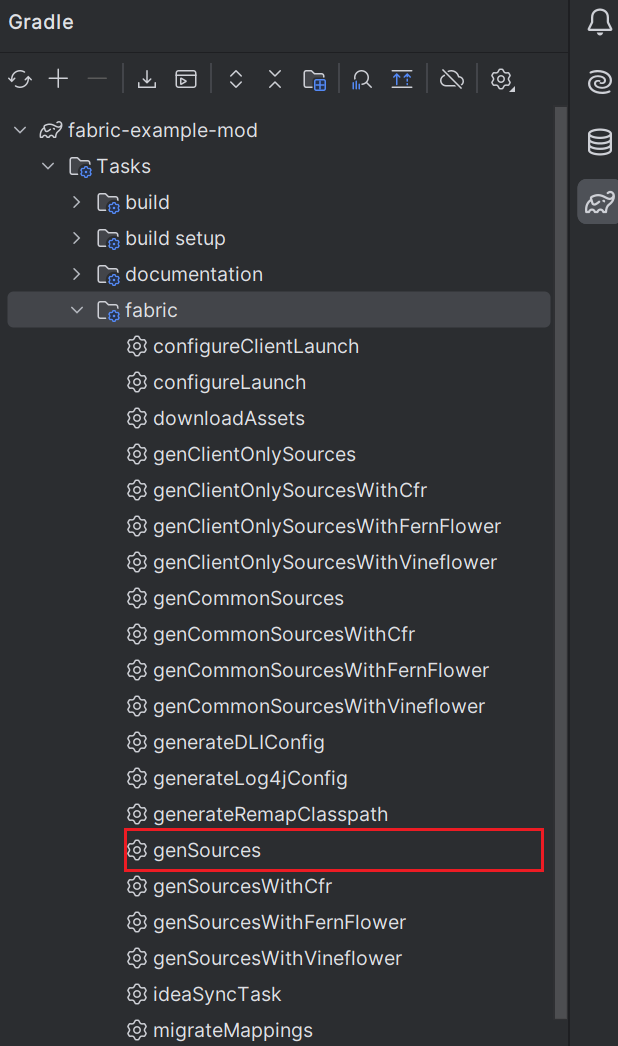Select the genSourcesWithFernFlower task
The image size is (618, 1046).
280,923
